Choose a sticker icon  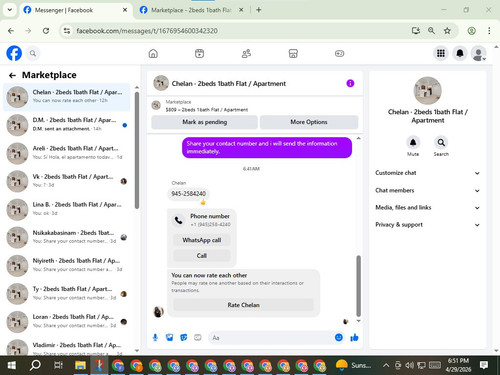click(184, 338)
